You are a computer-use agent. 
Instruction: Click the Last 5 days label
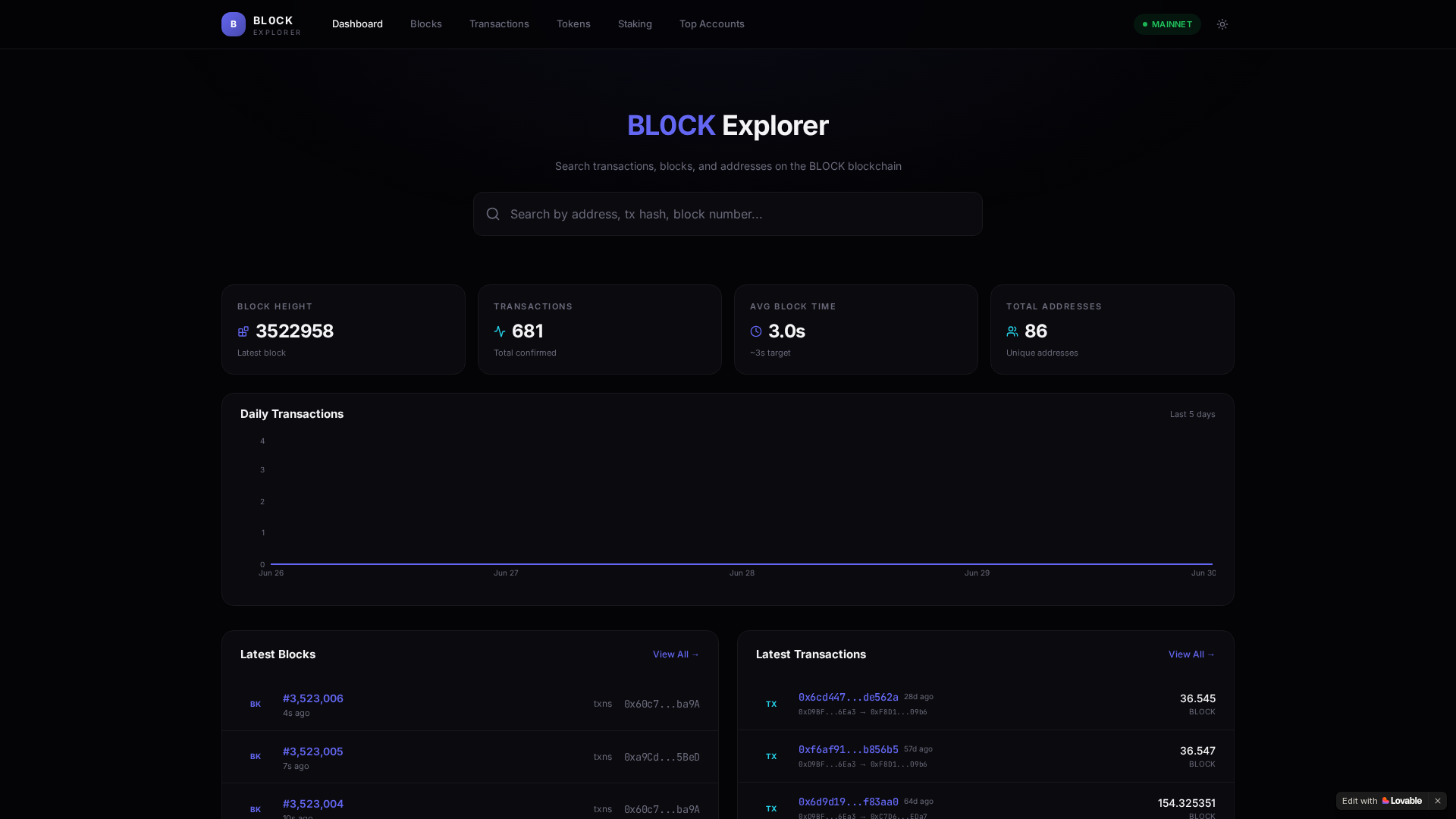click(1193, 414)
